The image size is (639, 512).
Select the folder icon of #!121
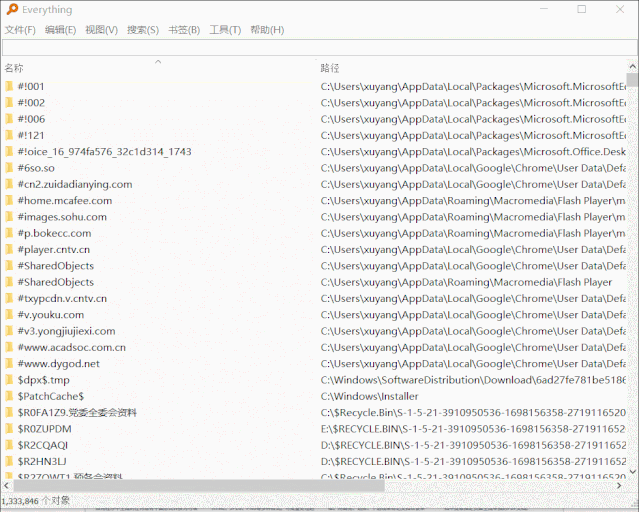pos(9,135)
